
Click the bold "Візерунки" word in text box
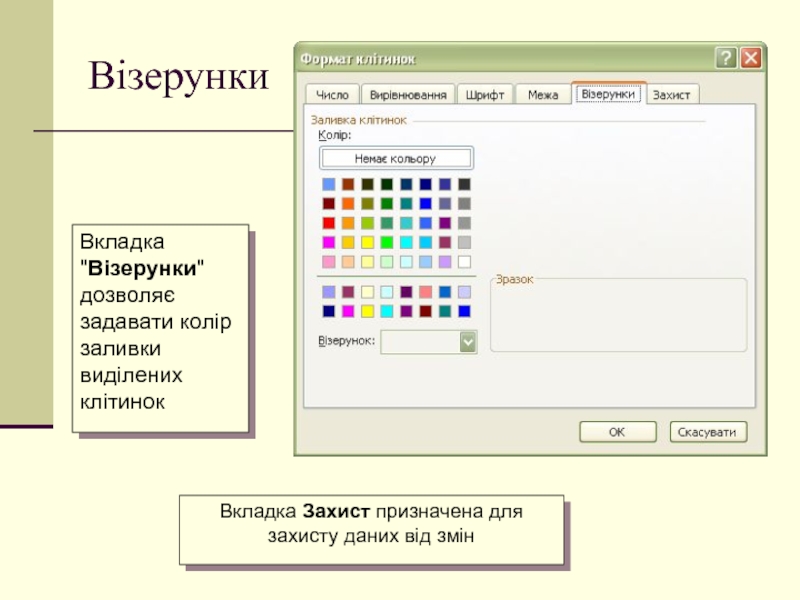(x=142, y=268)
